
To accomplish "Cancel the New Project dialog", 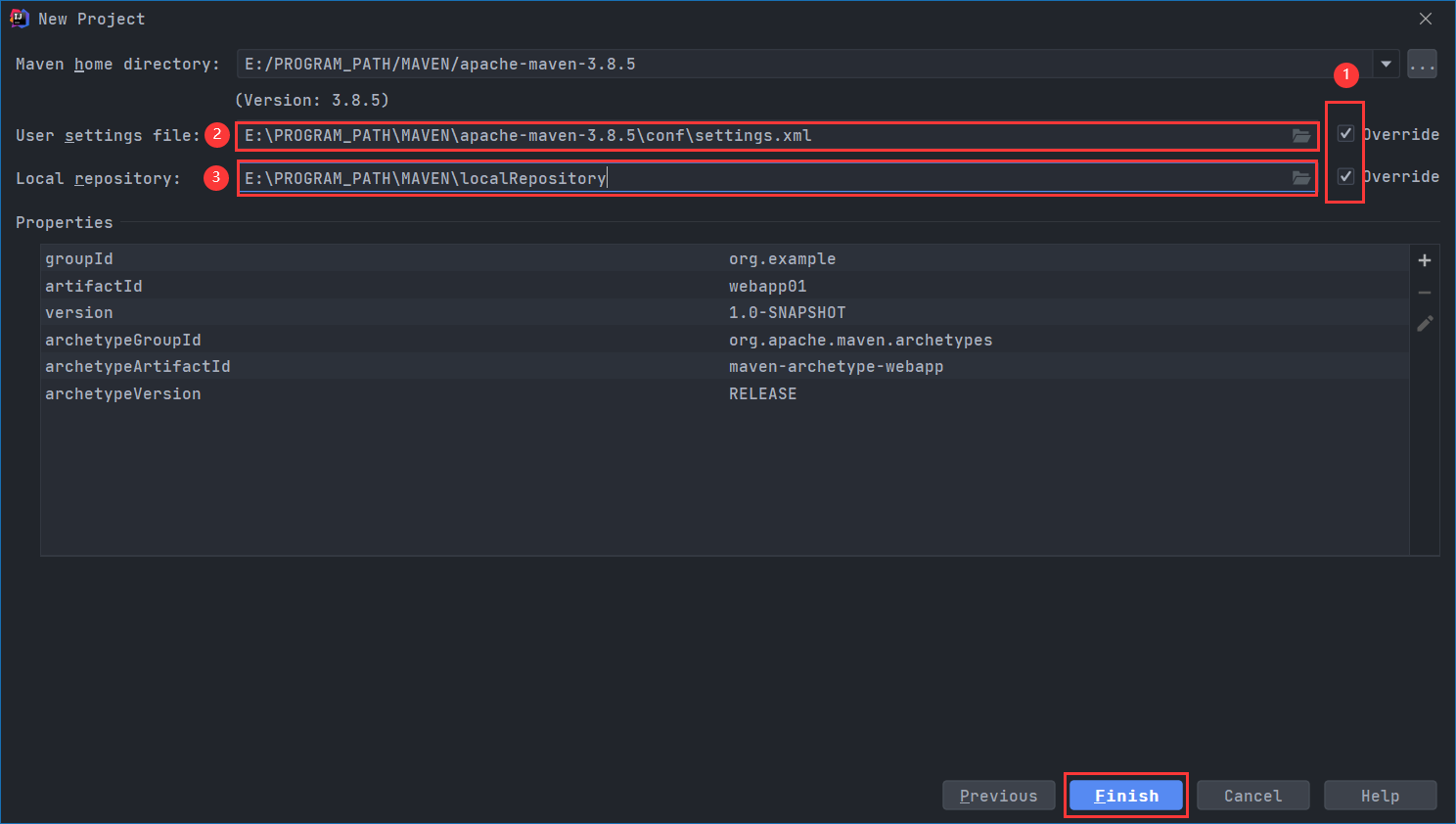I will click(x=1253, y=796).
